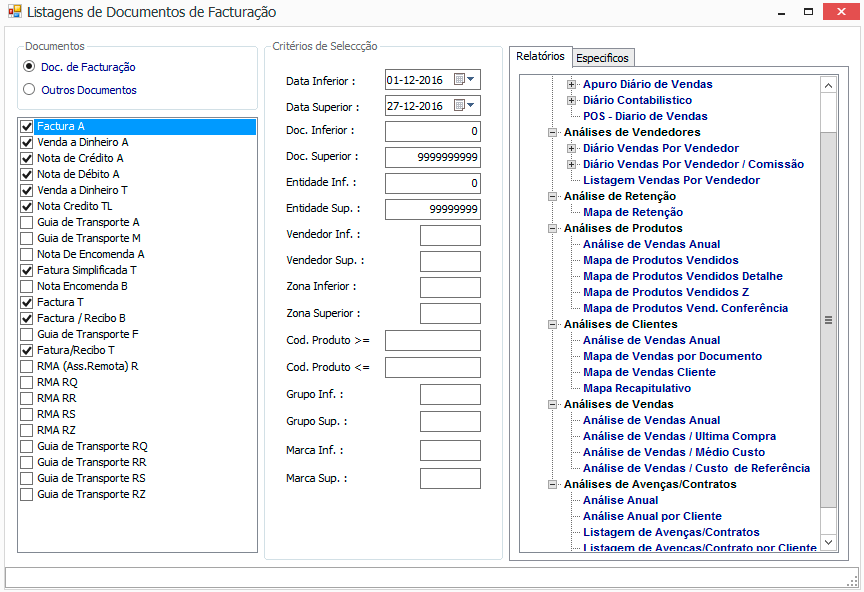Click the Doc. Inferior input field
Image resolution: width=864 pixels, height=592 pixels.
pyautogui.click(x=433, y=131)
